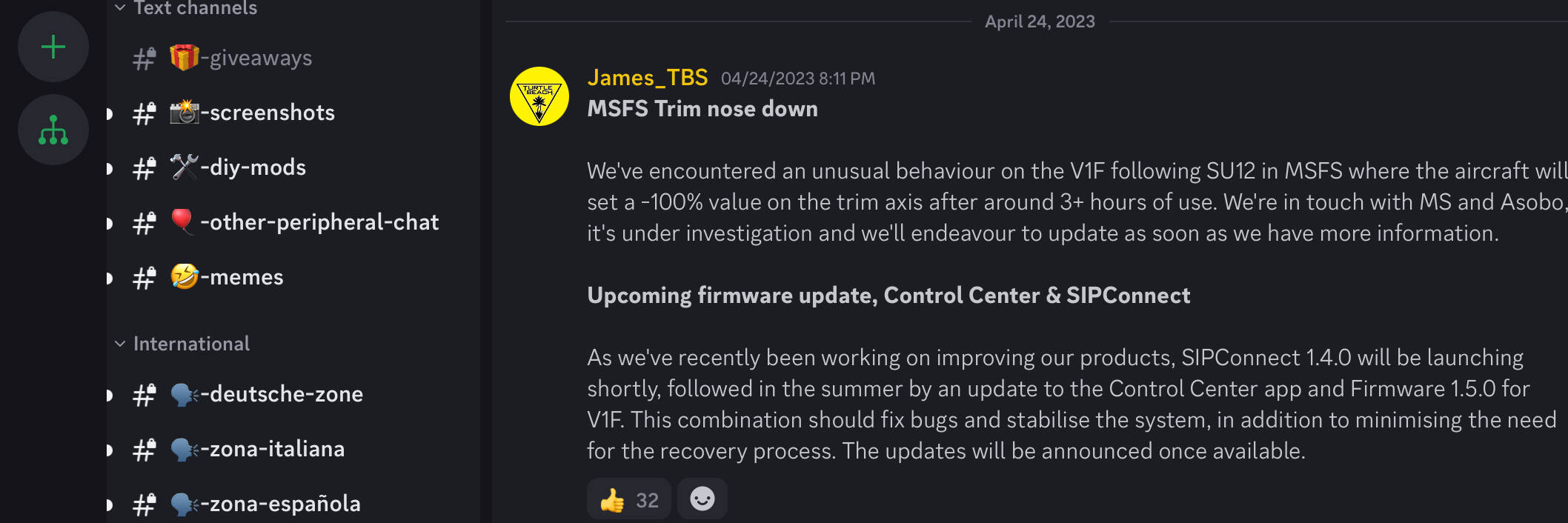This screenshot has width=1568, height=523.
Task: Open the Explore Discoverable Servers icon
Action: pos(53,130)
